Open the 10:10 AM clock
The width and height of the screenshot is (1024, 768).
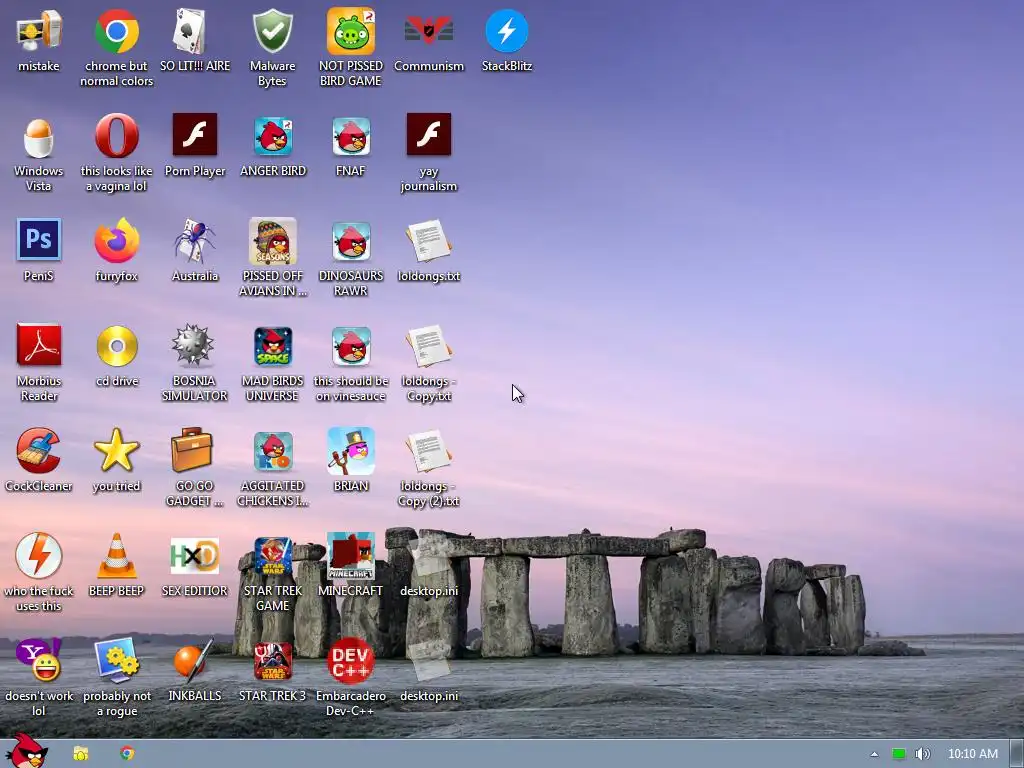point(972,754)
